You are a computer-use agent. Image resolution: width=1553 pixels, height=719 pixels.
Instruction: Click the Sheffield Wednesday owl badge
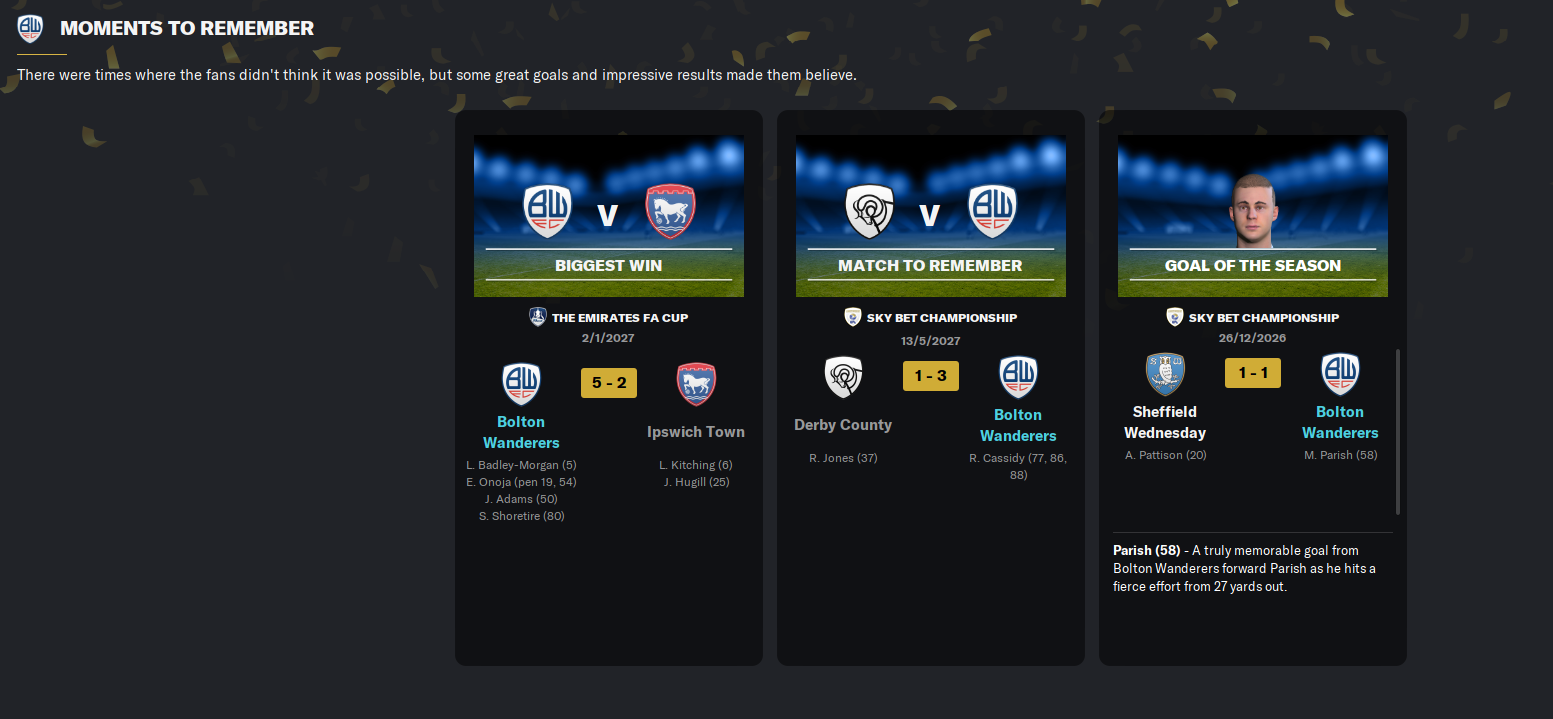(x=1165, y=373)
